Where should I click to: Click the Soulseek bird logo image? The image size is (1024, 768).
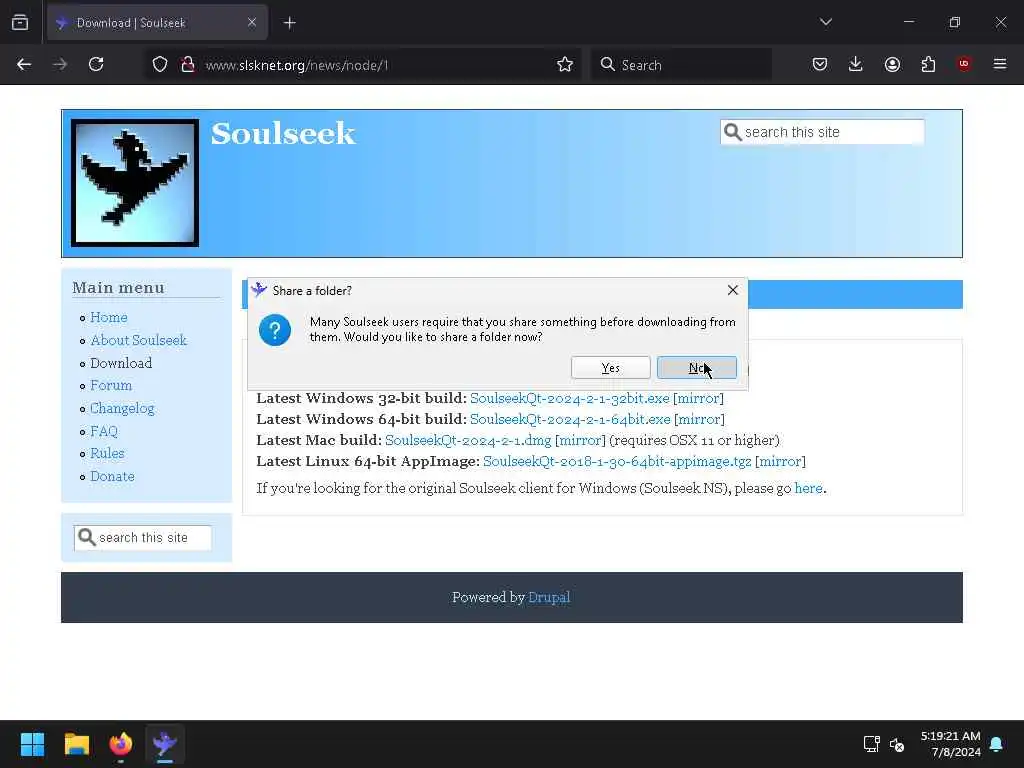pos(135,183)
